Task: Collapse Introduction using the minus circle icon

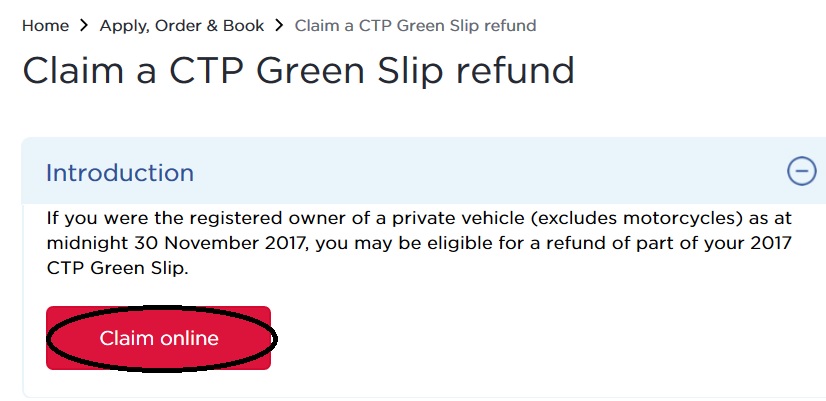Action: coord(801,172)
